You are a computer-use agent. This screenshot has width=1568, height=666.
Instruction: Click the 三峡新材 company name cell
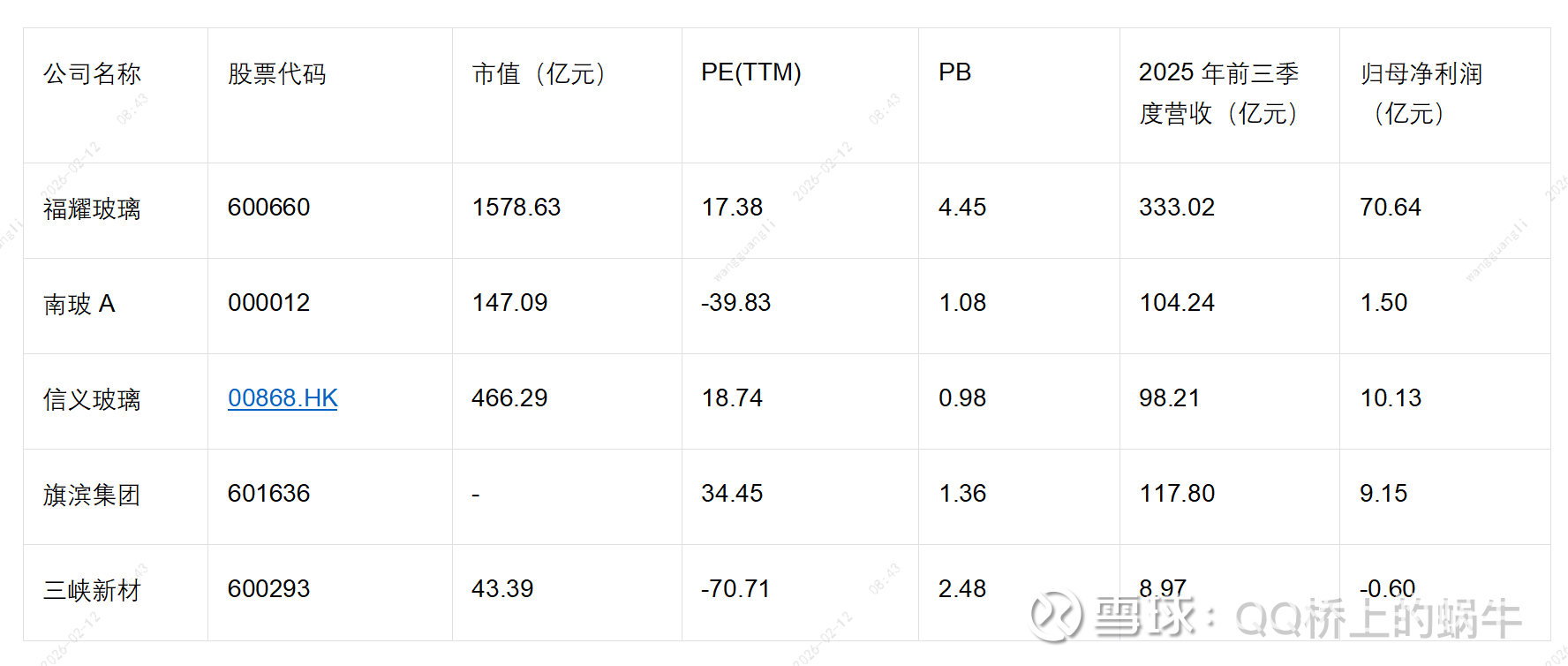(x=93, y=591)
